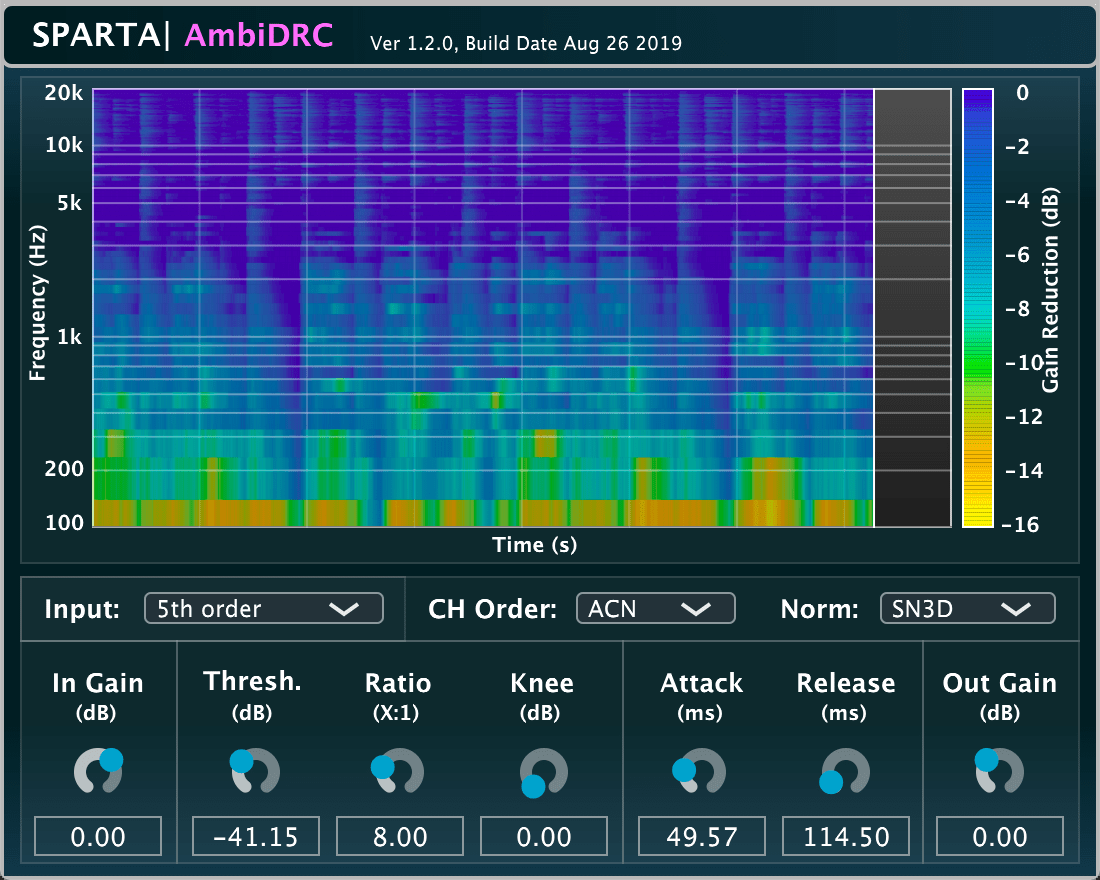Click the Thresh. knob
1100x880 pixels.
tap(255, 771)
